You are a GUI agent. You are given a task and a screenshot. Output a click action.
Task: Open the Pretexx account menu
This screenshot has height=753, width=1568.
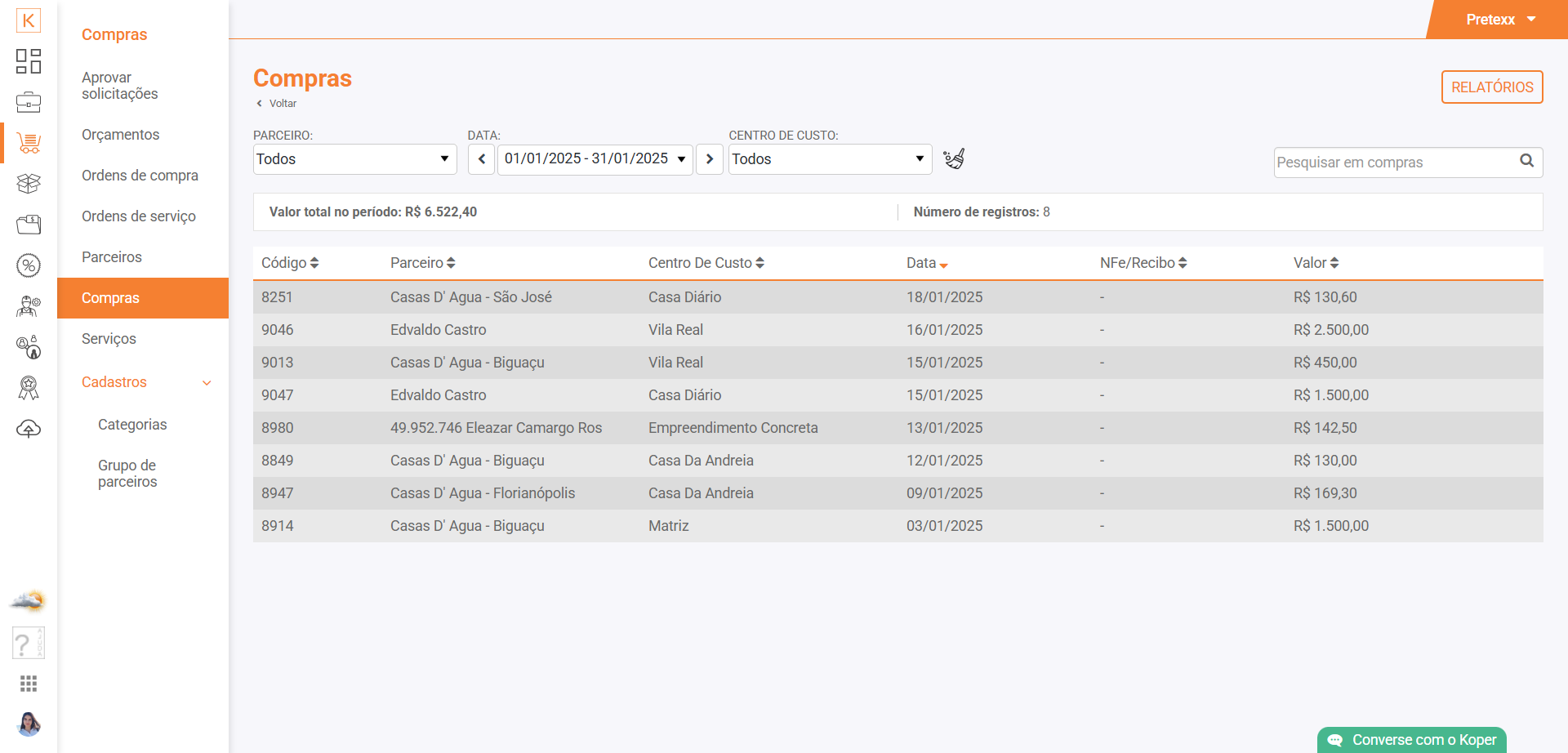[1500, 20]
